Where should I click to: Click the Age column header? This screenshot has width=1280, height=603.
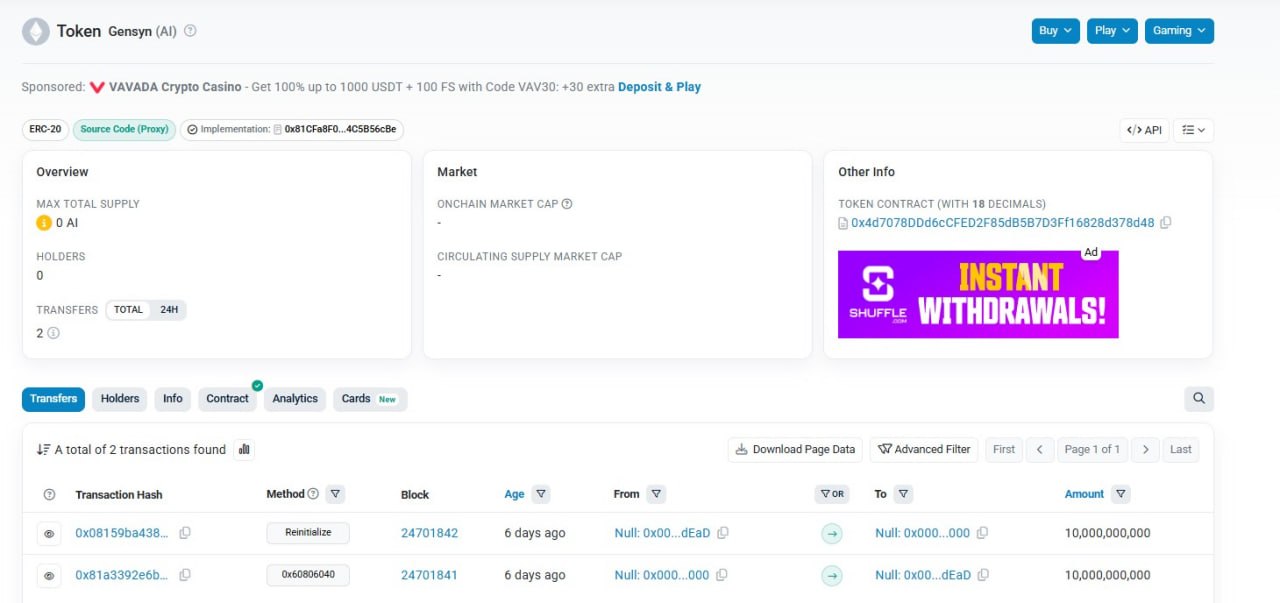pos(514,494)
